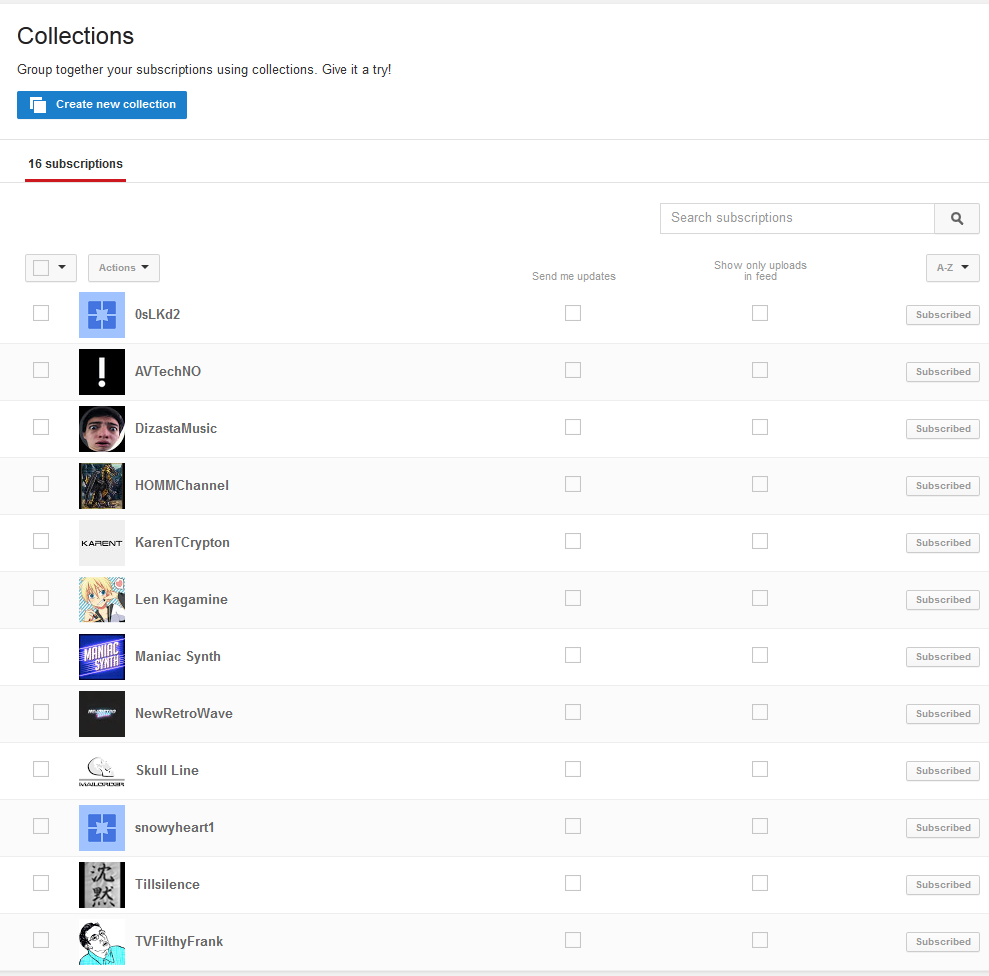Screen dimensions: 989x976
Task: Select the DizastaMusic row checkbox
Action: tap(41, 427)
